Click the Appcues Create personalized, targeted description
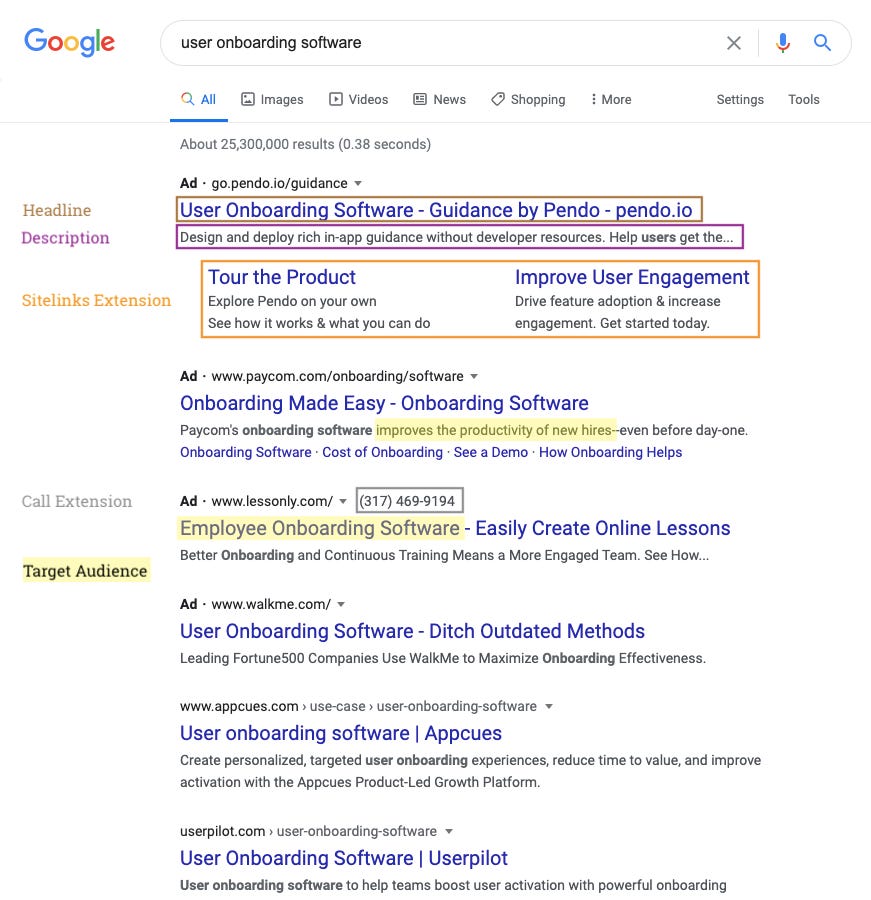 [470, 771]
